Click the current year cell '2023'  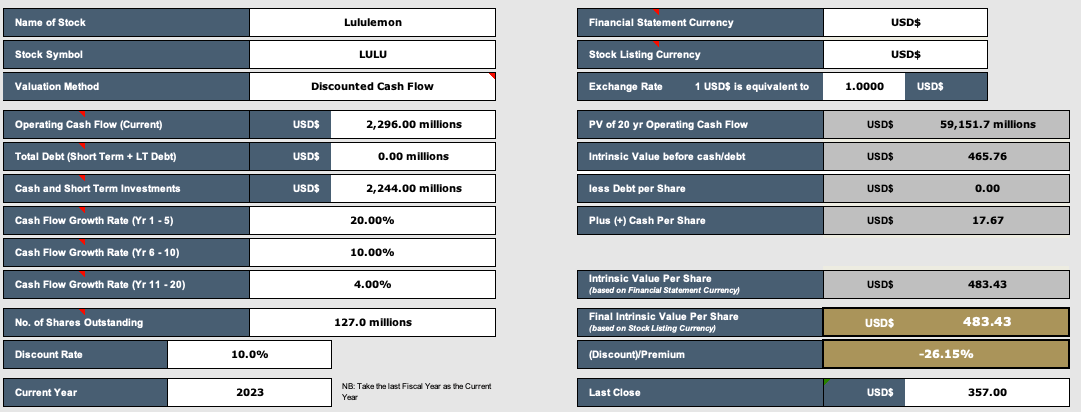pyautogui.click(x=250, y=393)
